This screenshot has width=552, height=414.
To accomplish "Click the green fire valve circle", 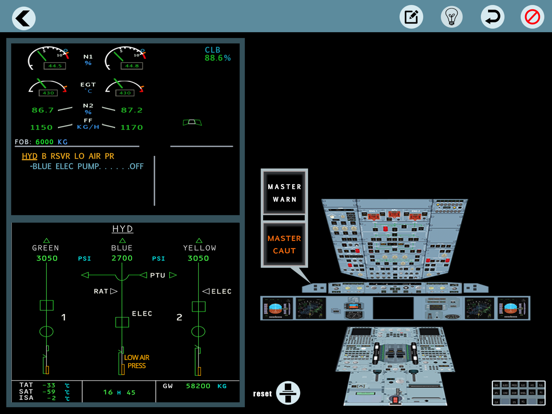I will pyautogui.click(x=46, y=332).
